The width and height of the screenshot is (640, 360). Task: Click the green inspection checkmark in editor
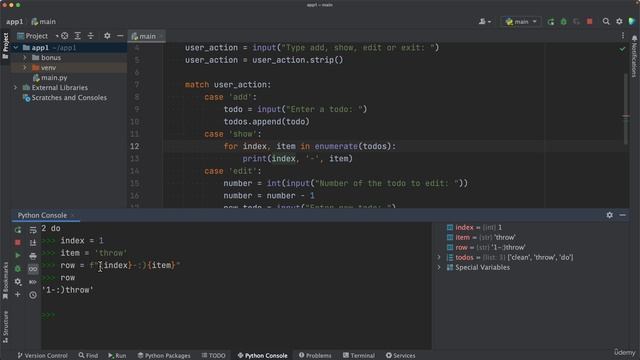[x=622, y=49]
